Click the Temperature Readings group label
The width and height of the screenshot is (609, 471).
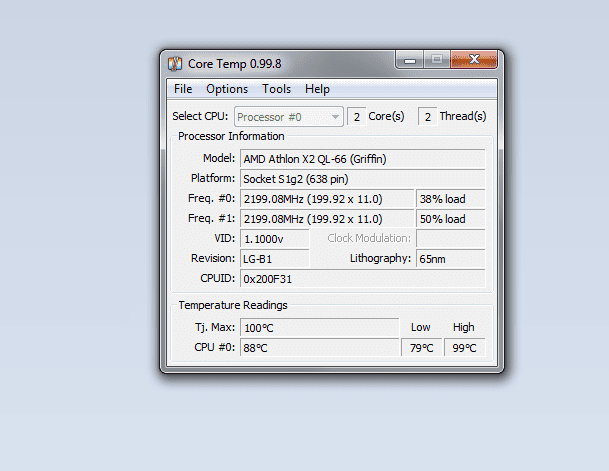click(233, 305)
